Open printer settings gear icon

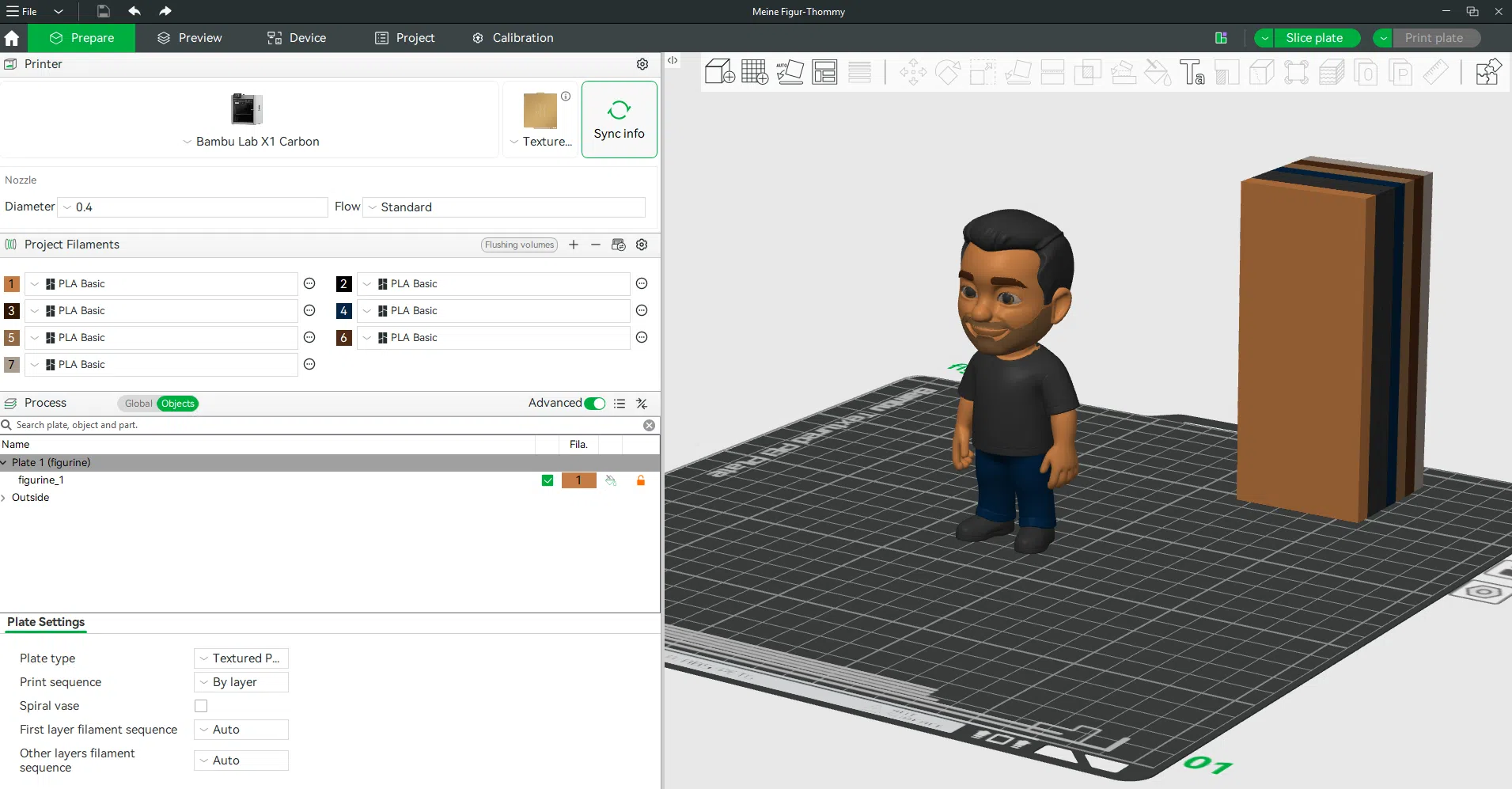tap(642, 64)
